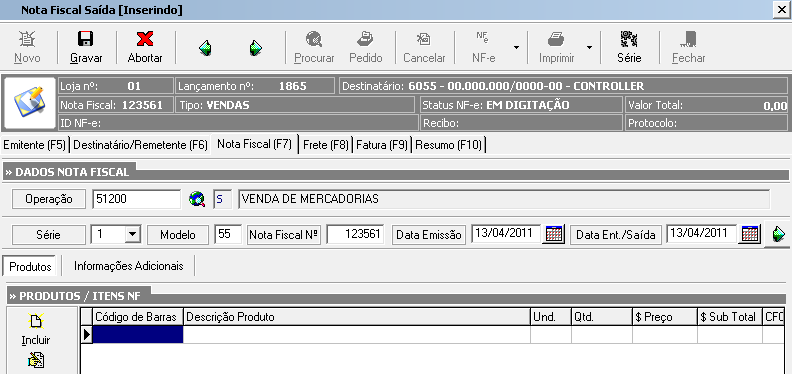The width and height of the screenshot is (792, 375).
Task: Open the calendar picker for Data Ent./Saída
Action: 750,234
